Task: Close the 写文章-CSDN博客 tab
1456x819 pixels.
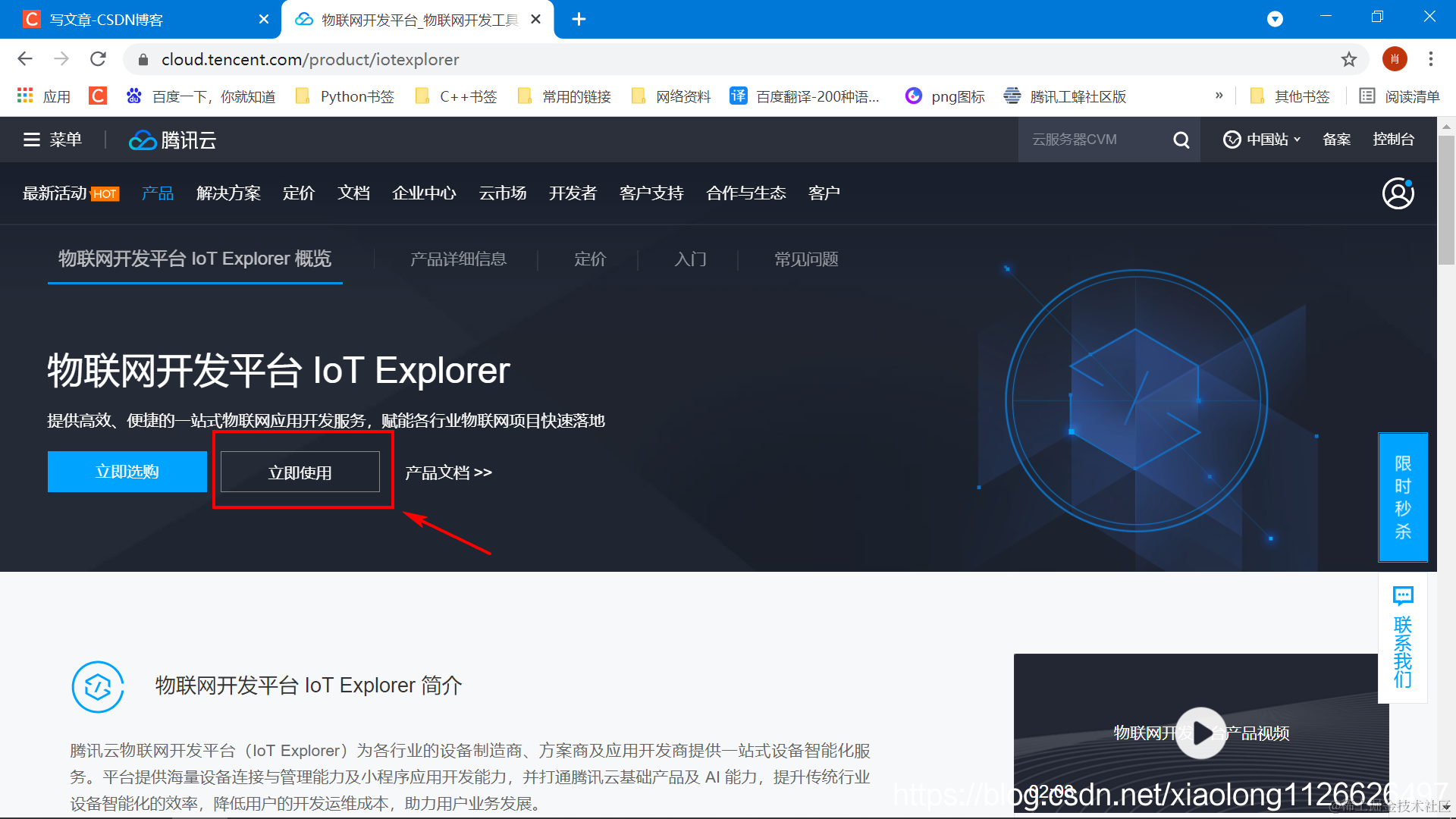Action: (263, 19)
